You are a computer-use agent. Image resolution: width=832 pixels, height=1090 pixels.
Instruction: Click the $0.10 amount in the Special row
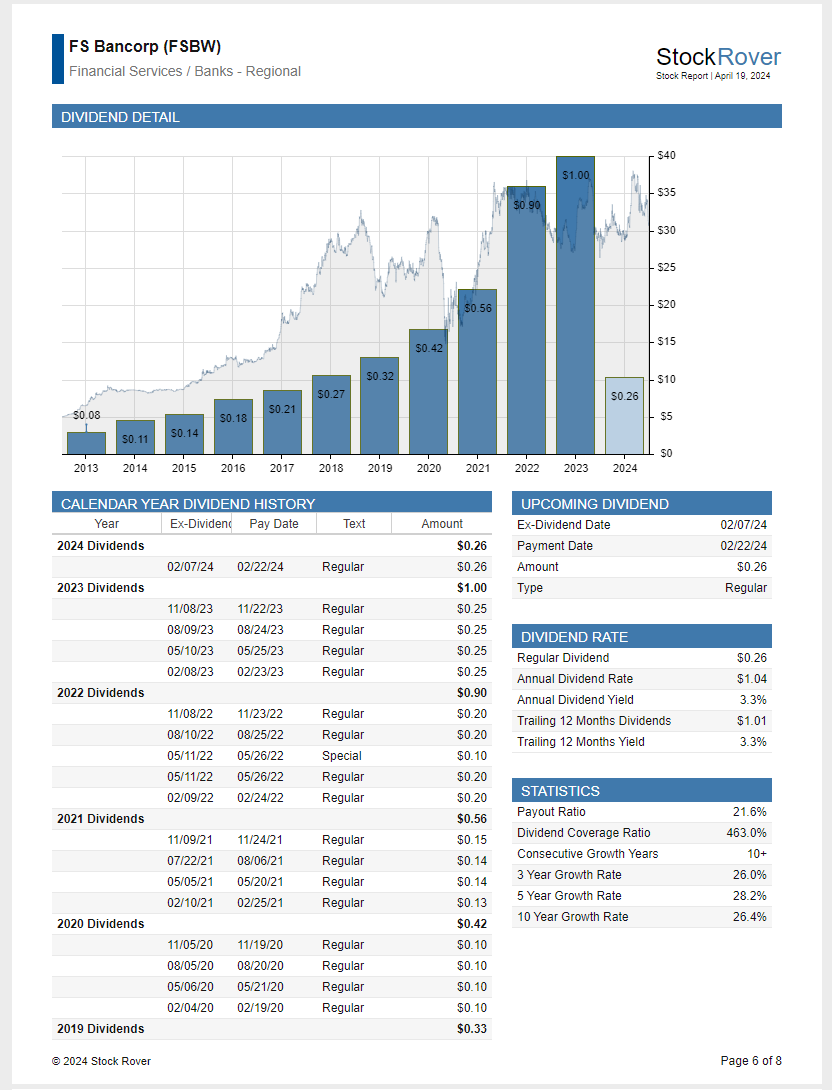point(472,756)
